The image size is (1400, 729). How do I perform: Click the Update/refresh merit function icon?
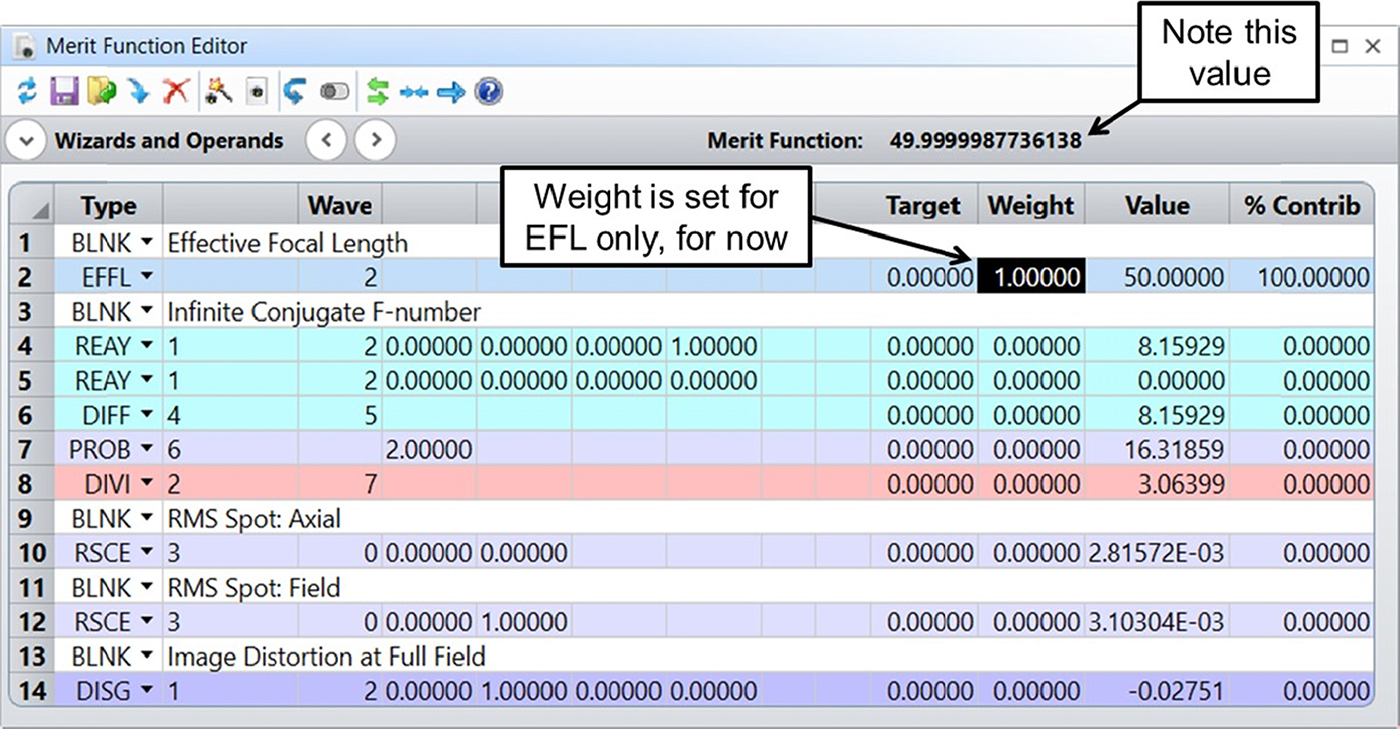coord(27,93)
